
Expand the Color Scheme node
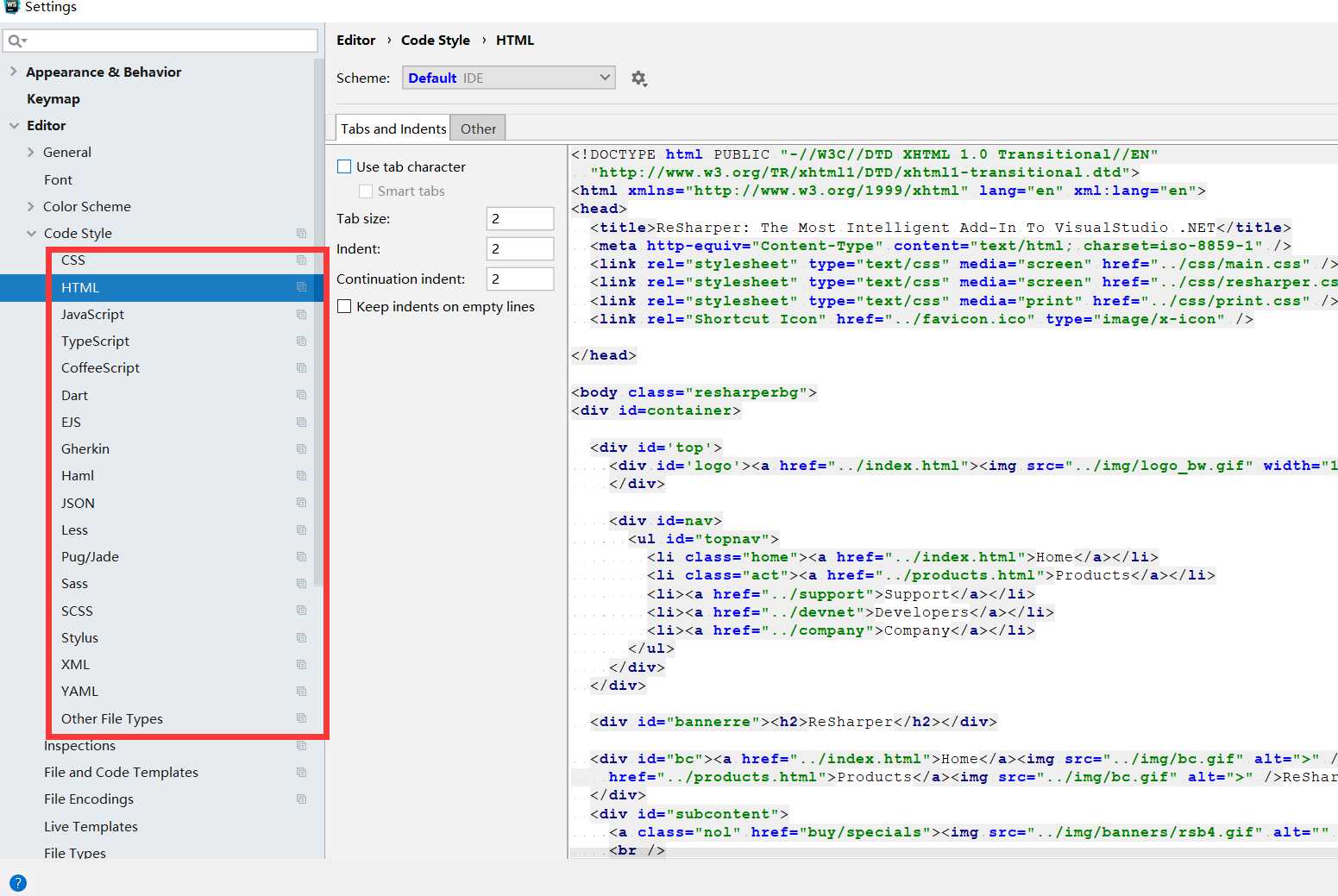pos(31,206)
